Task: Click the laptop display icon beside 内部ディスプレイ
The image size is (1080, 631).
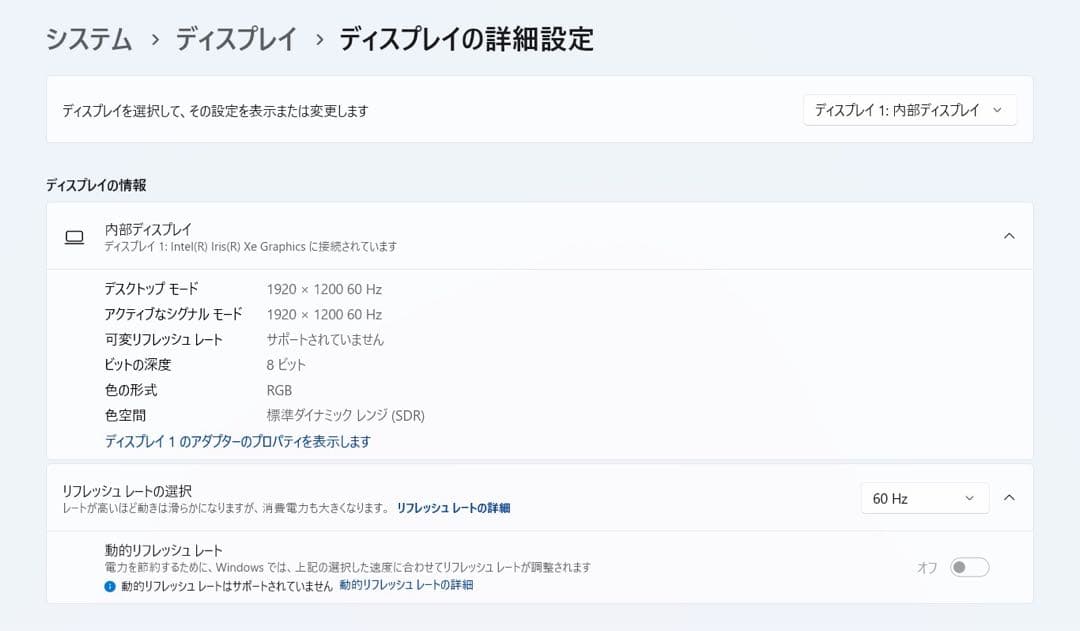Action: pos(74,237)
